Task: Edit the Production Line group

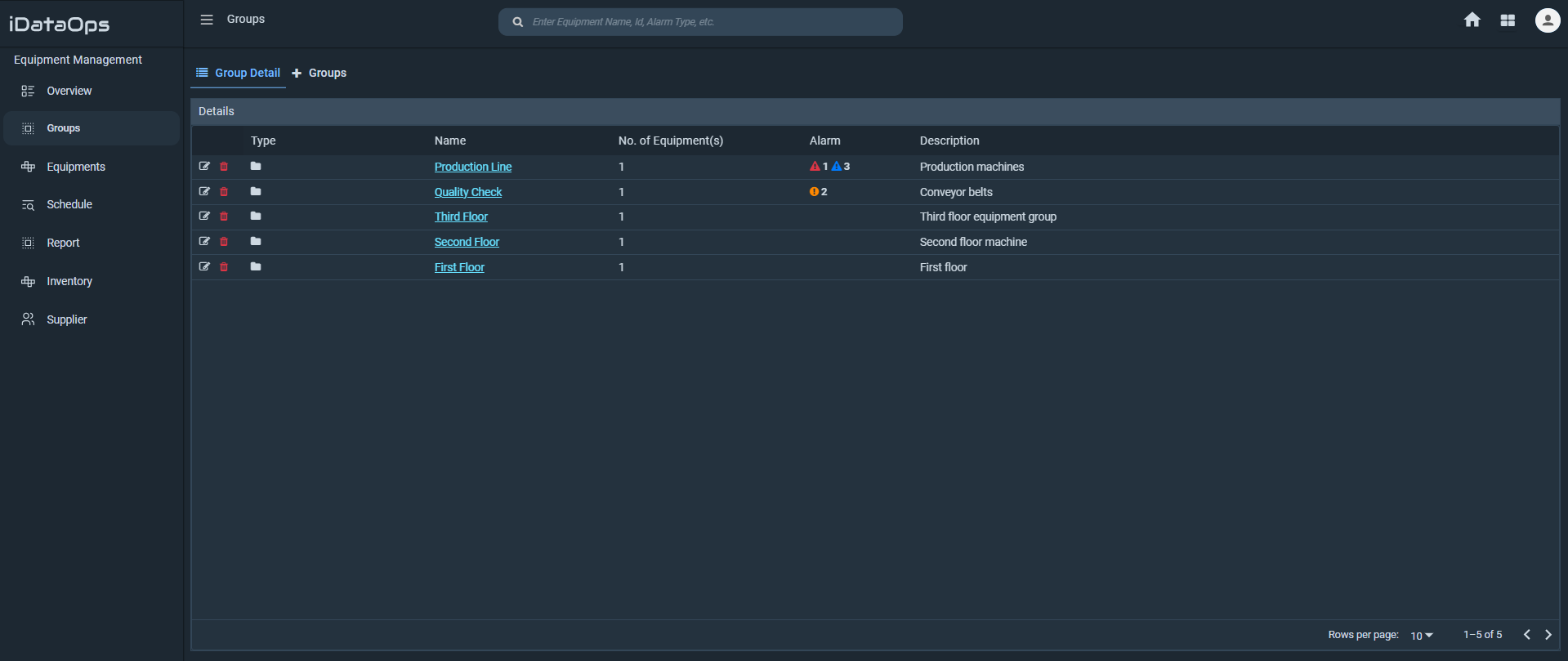Action: pos(204,166)
